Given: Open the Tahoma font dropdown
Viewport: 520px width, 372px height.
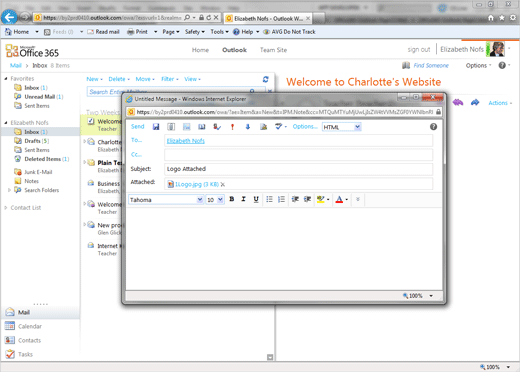Looking at the screenshot, I should (166, 200).
